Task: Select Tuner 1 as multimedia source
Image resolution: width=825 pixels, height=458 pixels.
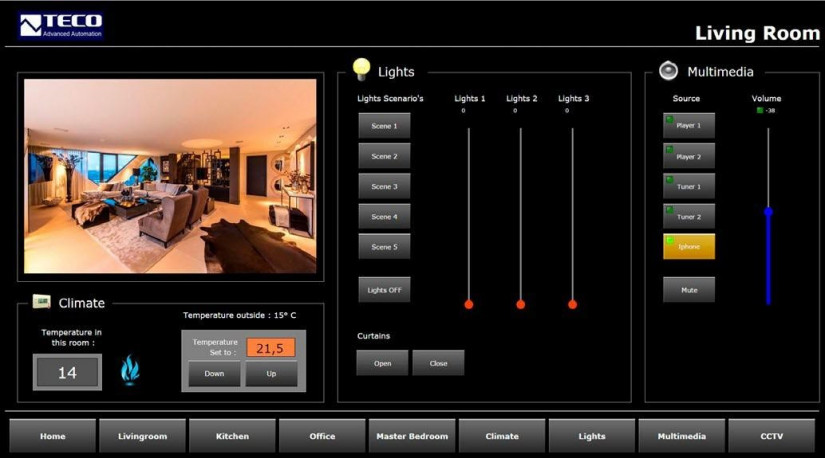Action: click(688, 186)
